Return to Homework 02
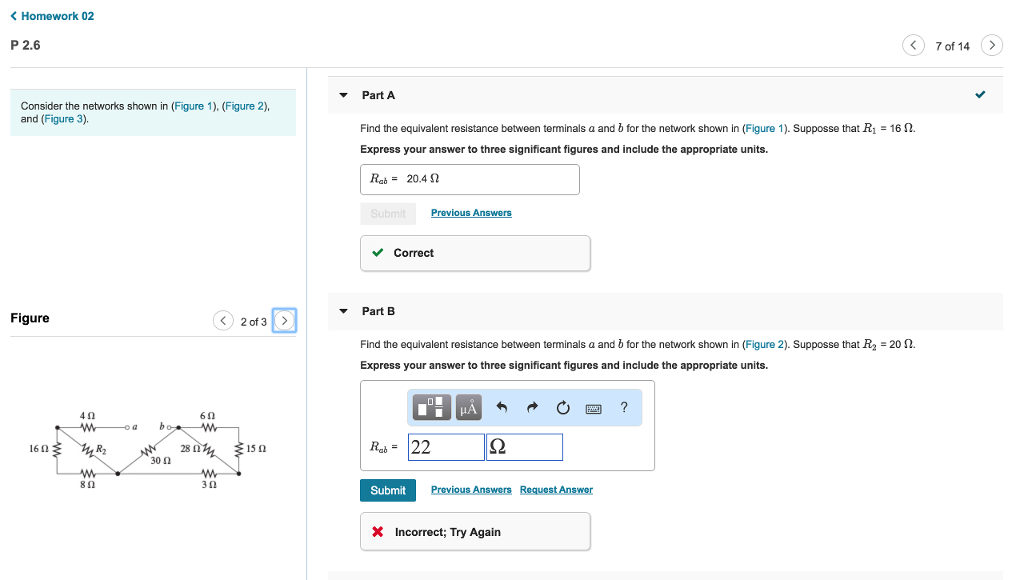 tap(57, 16)
